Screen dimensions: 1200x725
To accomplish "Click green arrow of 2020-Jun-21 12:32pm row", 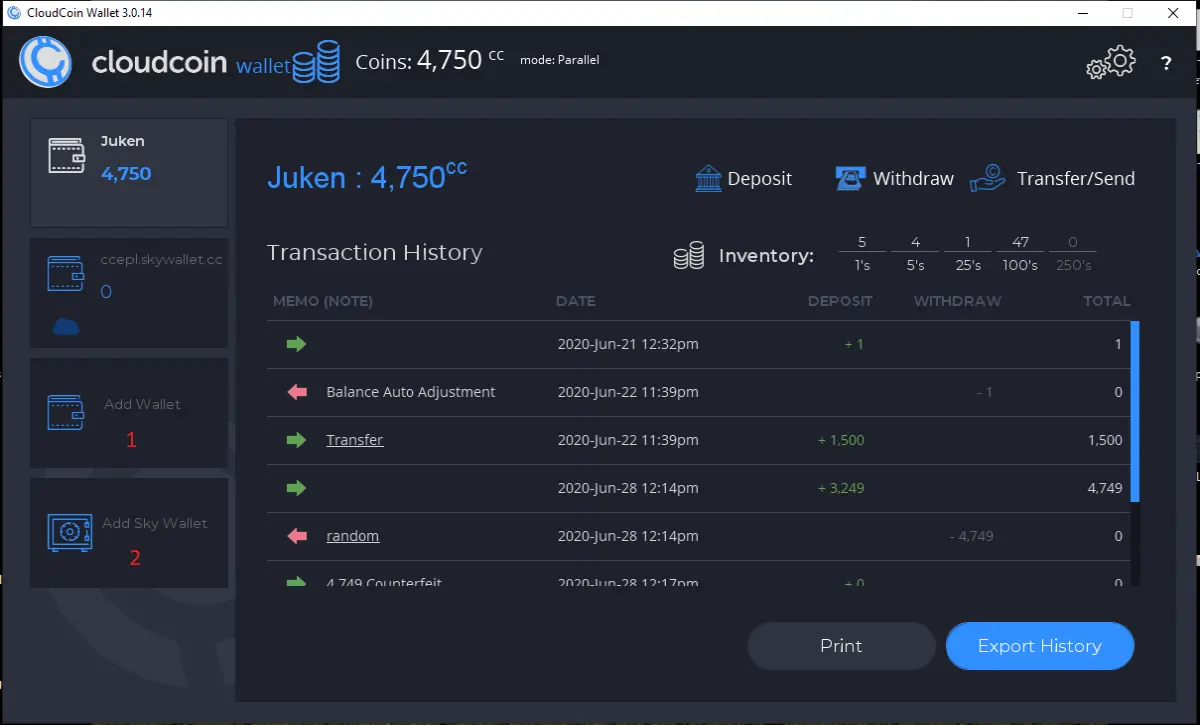I will click(297, 344).
